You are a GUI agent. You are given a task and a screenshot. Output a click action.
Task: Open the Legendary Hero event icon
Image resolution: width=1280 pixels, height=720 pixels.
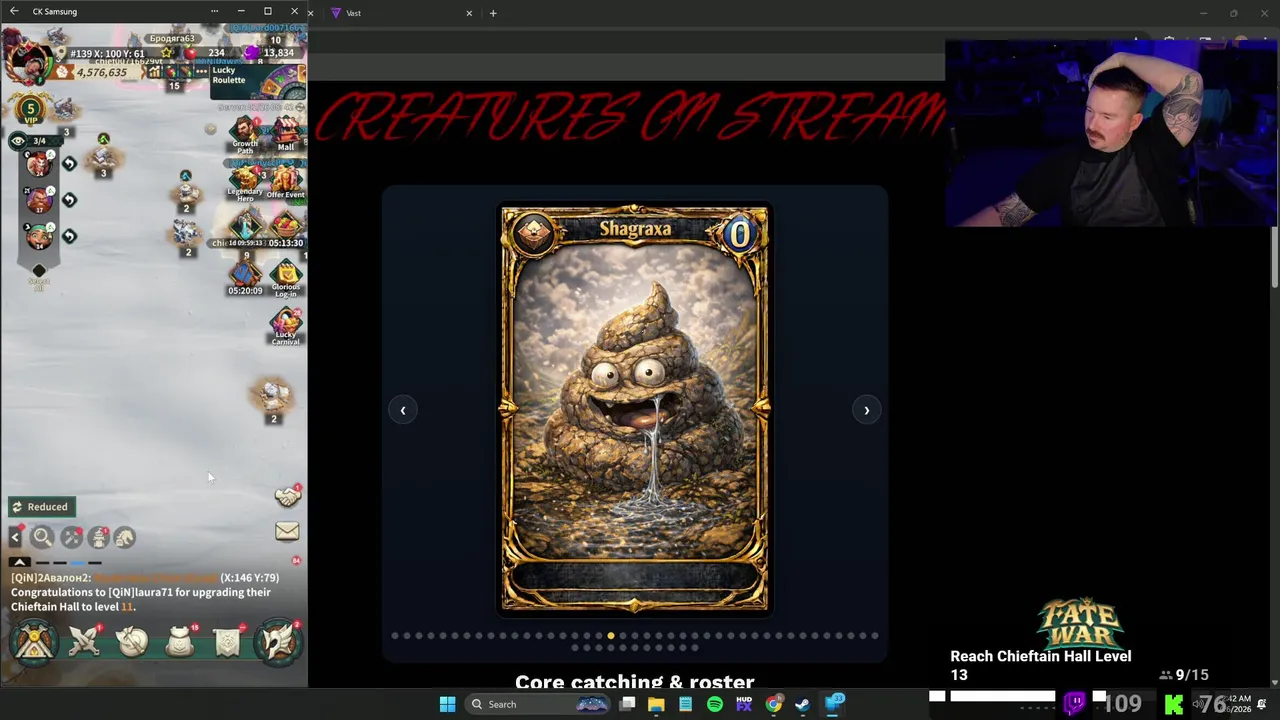coord(245,183)
